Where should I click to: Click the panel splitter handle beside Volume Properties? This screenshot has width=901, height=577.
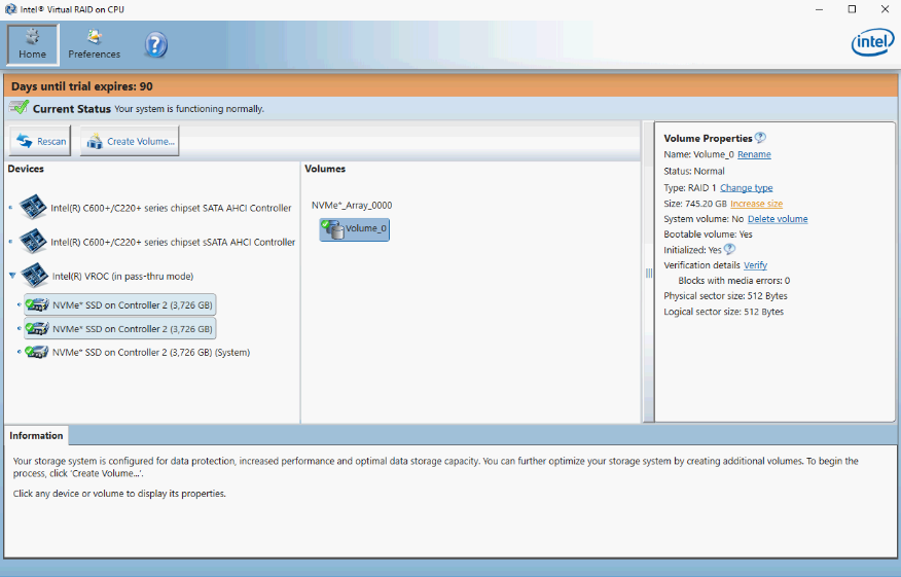(x=649, y=274)
